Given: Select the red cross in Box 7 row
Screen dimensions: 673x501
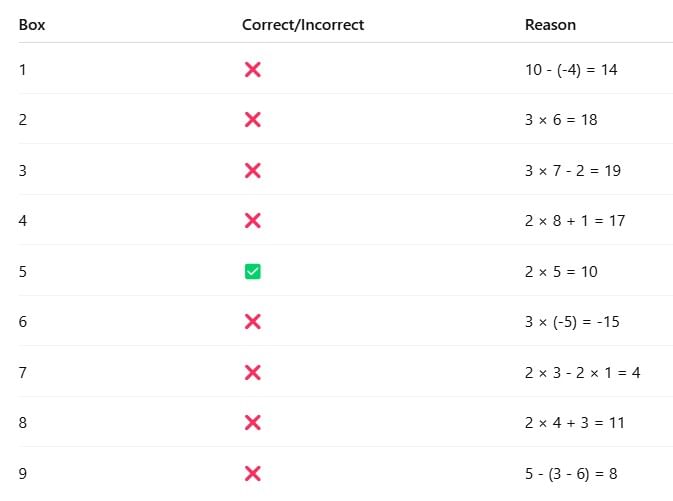Looking at the screenshot, I should [252, 372].
